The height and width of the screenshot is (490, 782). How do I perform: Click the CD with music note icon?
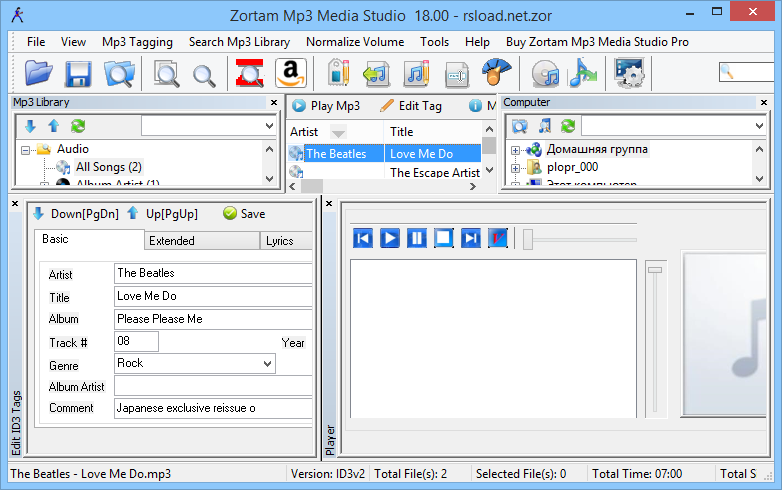(x=546, y=74)
